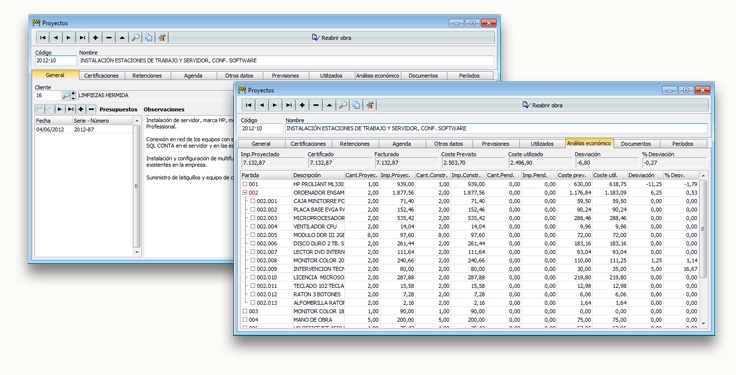Image resolution: width=736 pixels, height=375 pixels.
Task: Tick the box of partida 002.004
Action: tap(253, 227)
